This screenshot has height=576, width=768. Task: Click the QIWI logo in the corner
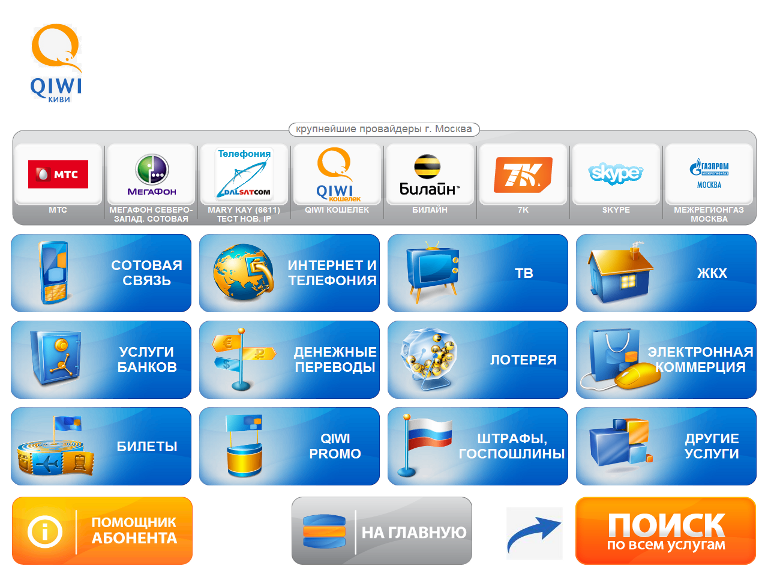[56, 63]
